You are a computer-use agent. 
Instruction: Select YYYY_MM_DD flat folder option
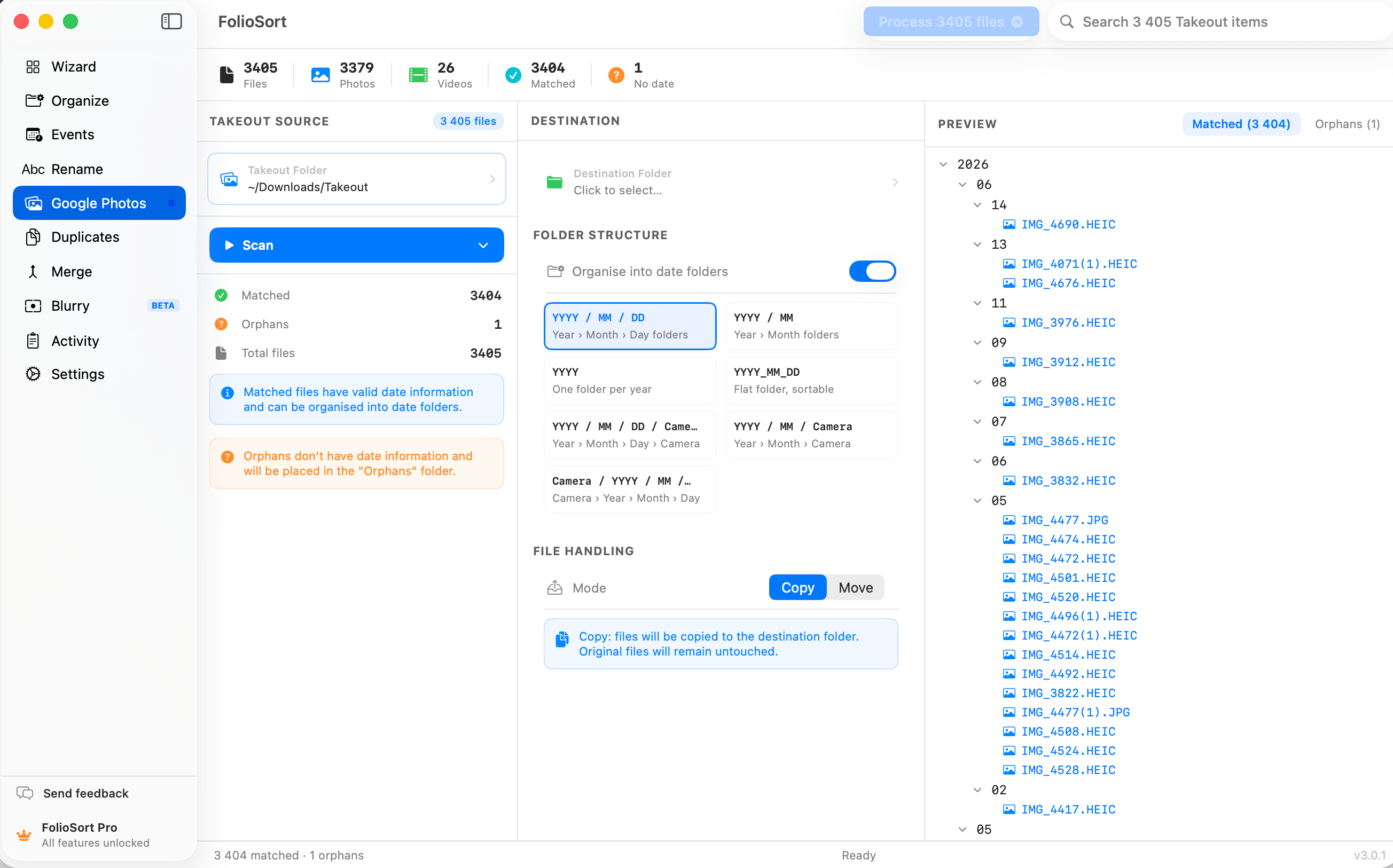tap(811, 381)
